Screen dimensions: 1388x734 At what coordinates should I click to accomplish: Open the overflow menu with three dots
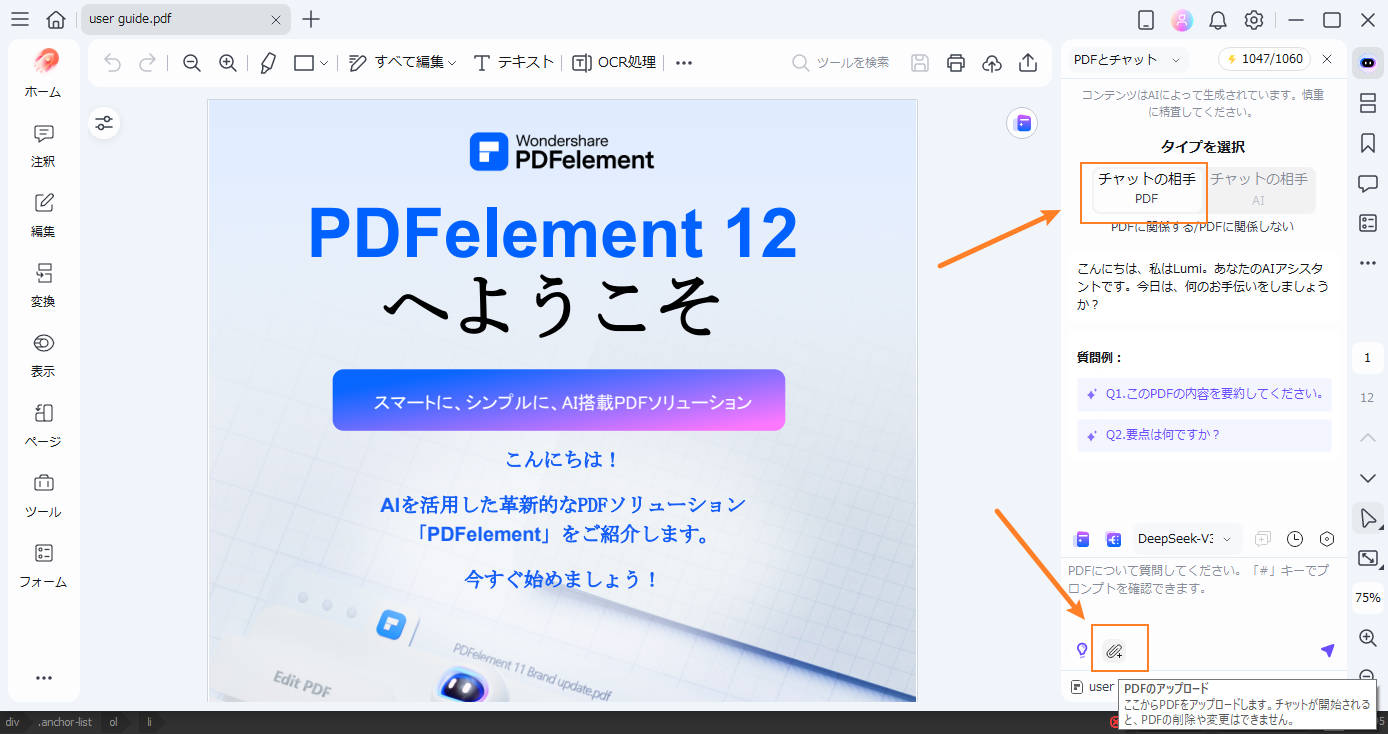(x=683, y=62)
